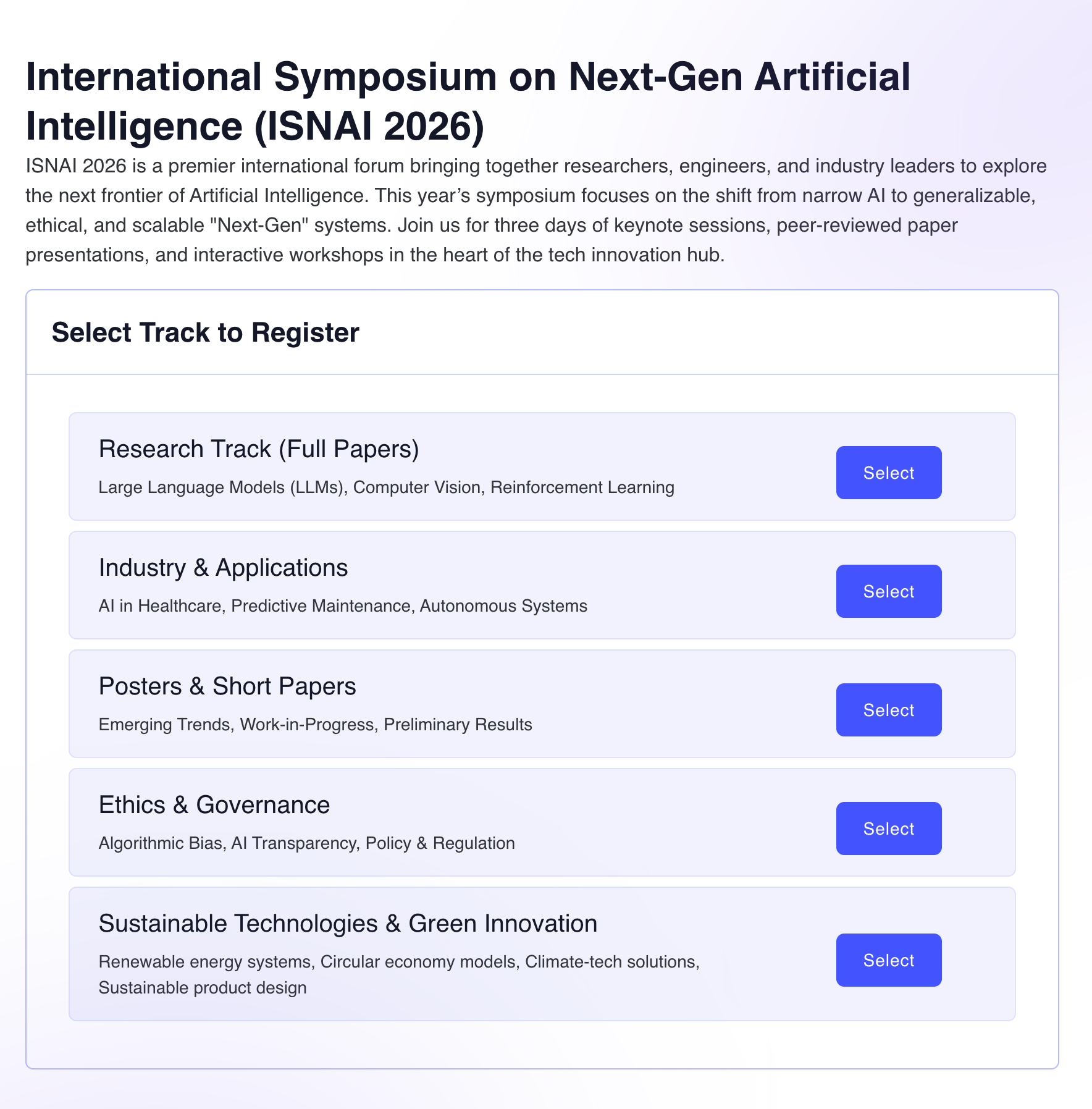The width and height of the screenshot is (1092, 1109).
Task: Click Sustainable Technologies & Green Innovation title
Action: [348, 924]
